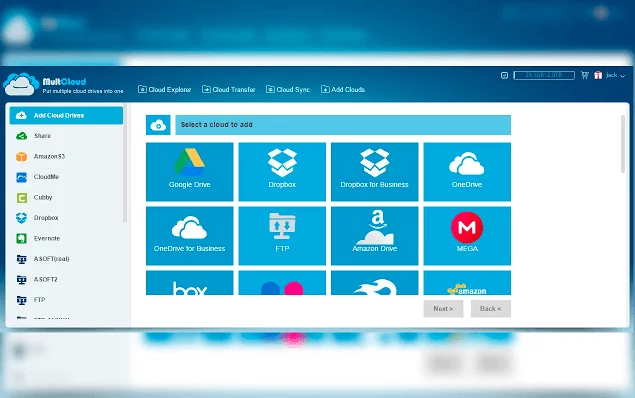Click the main panel vertical scrollbar
This screenshot has height=398, width=635.
(622, 144)
